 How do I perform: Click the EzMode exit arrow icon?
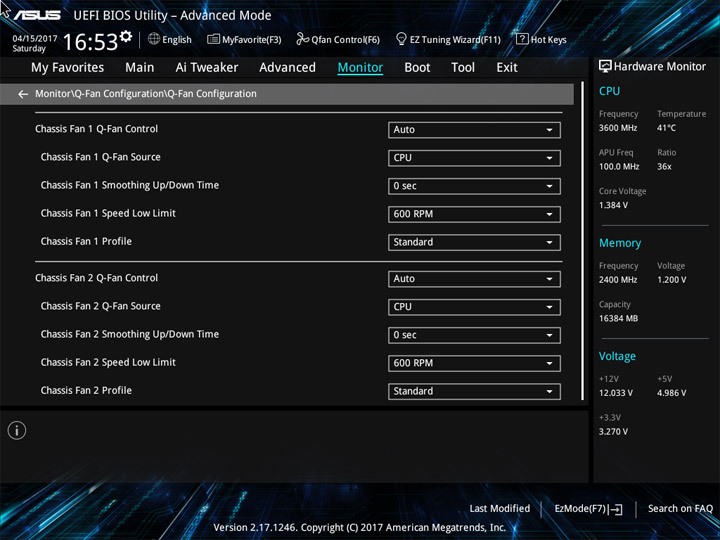616,509
